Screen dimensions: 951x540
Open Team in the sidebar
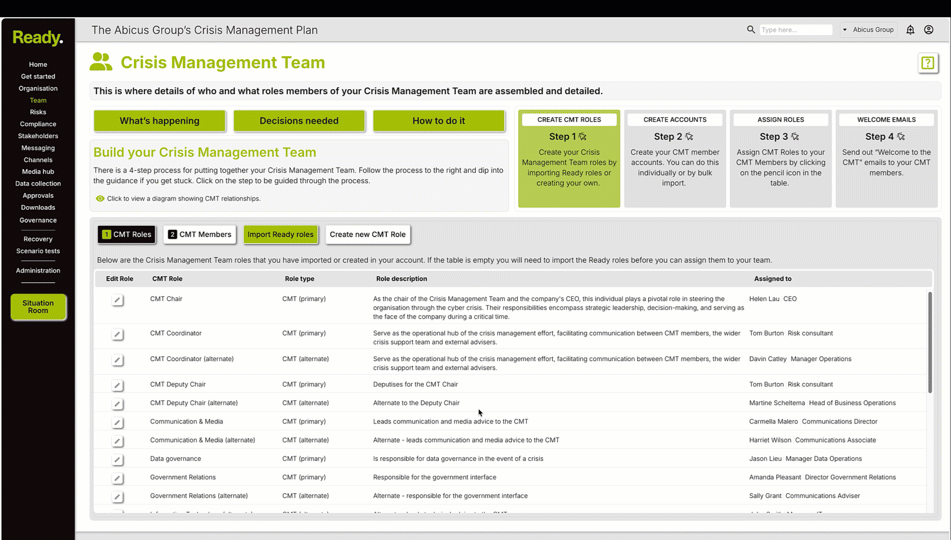[x=38, y=100]
